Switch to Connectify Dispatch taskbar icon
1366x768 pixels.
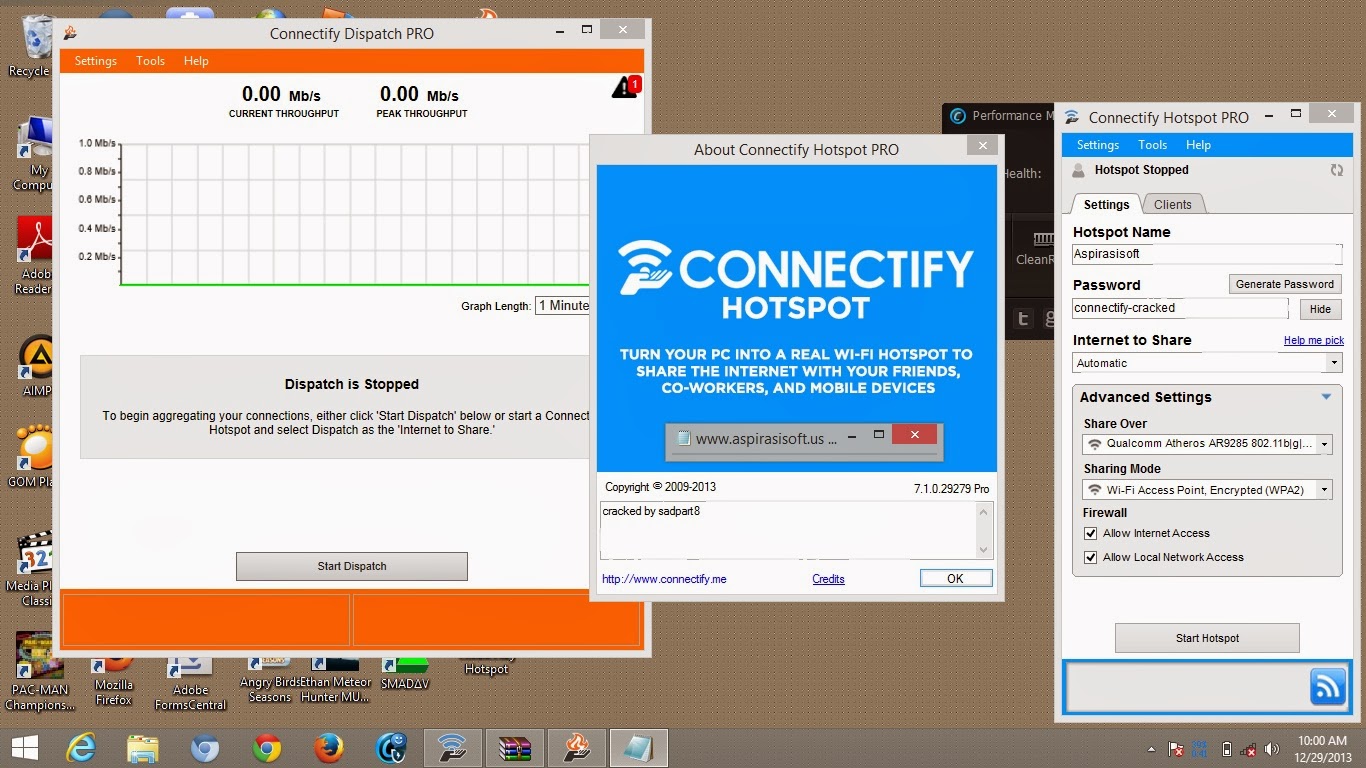point(577,748)
